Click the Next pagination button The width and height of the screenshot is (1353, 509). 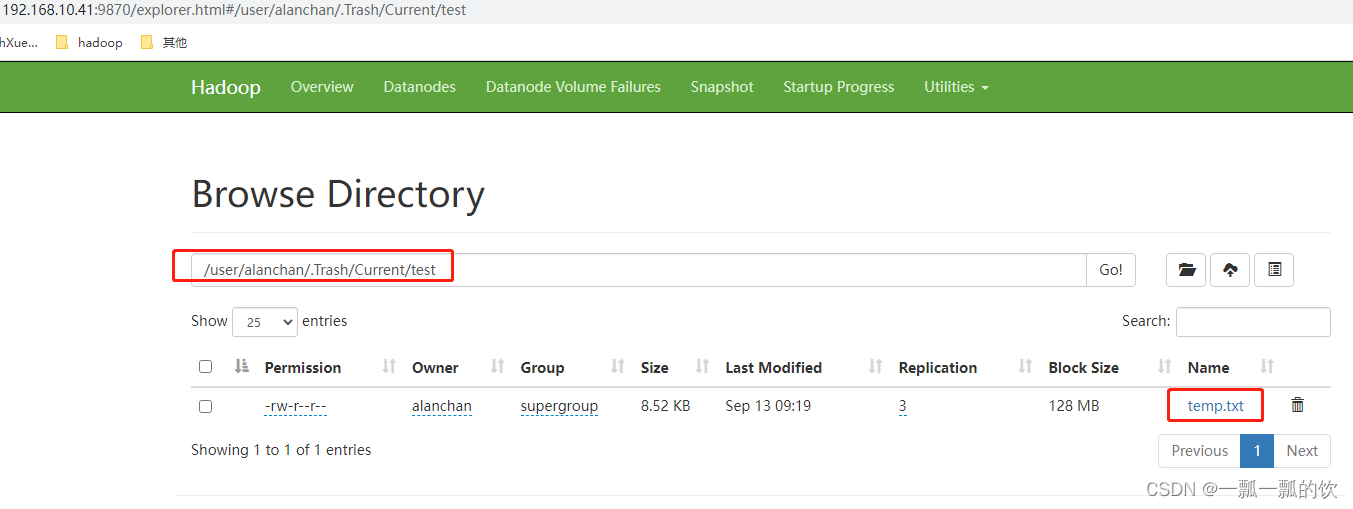click(1302, 451)
